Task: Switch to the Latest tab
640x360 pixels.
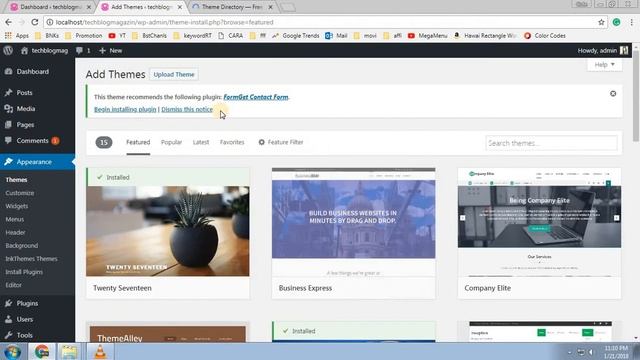Action: click(201, 142)
